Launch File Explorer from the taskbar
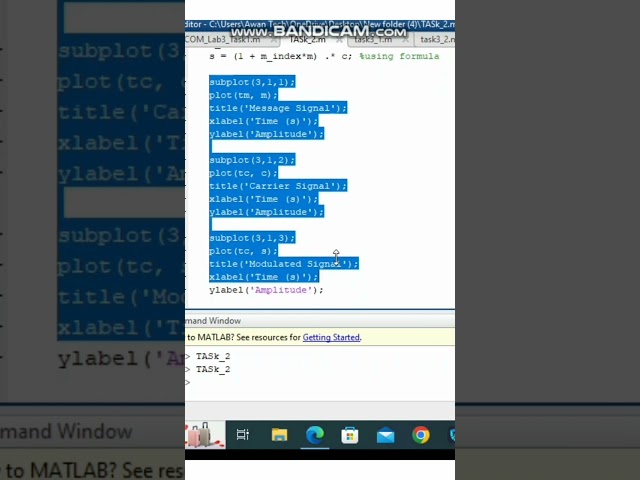The image size is (640, 480). [280, 435]
